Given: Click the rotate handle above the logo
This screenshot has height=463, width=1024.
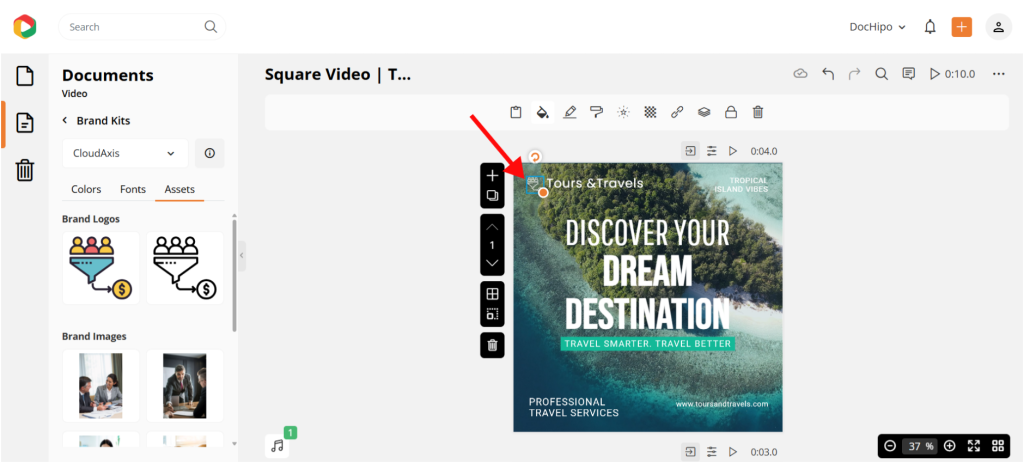Looking at the screenshot, I should (535, 157).
